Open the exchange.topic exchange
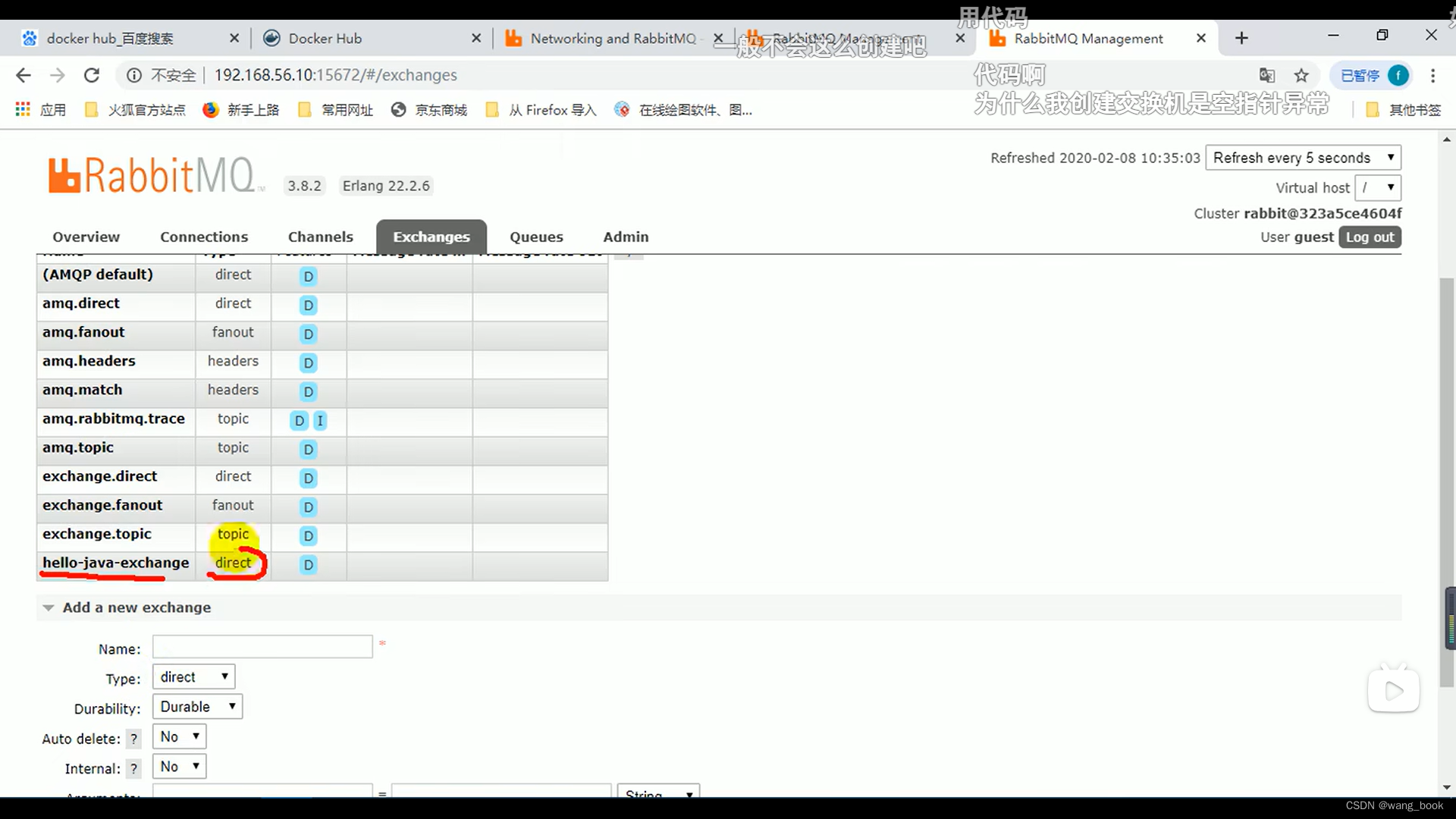 (x=97, y=534)
